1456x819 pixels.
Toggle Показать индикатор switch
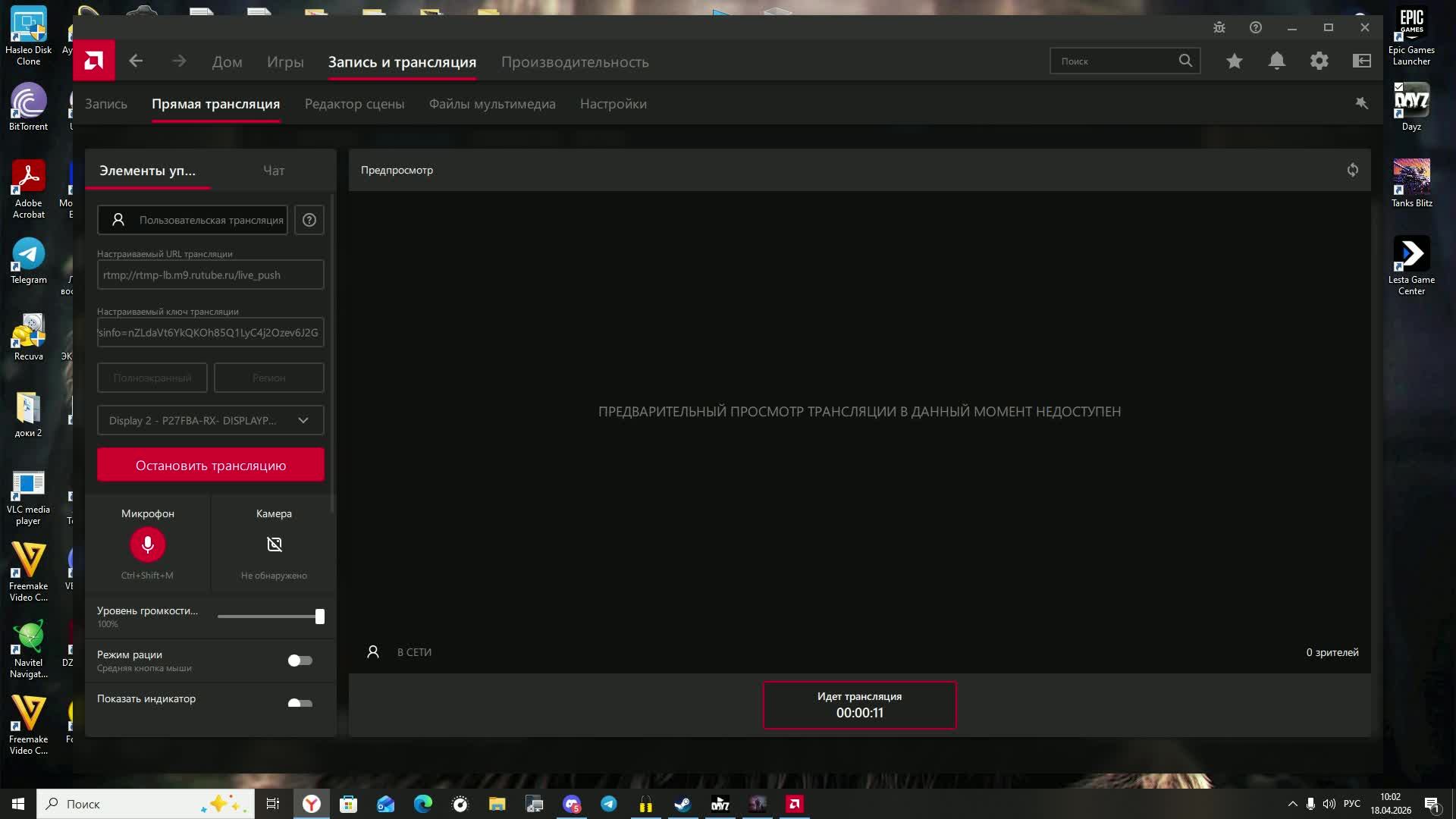[x=300, y=703]
